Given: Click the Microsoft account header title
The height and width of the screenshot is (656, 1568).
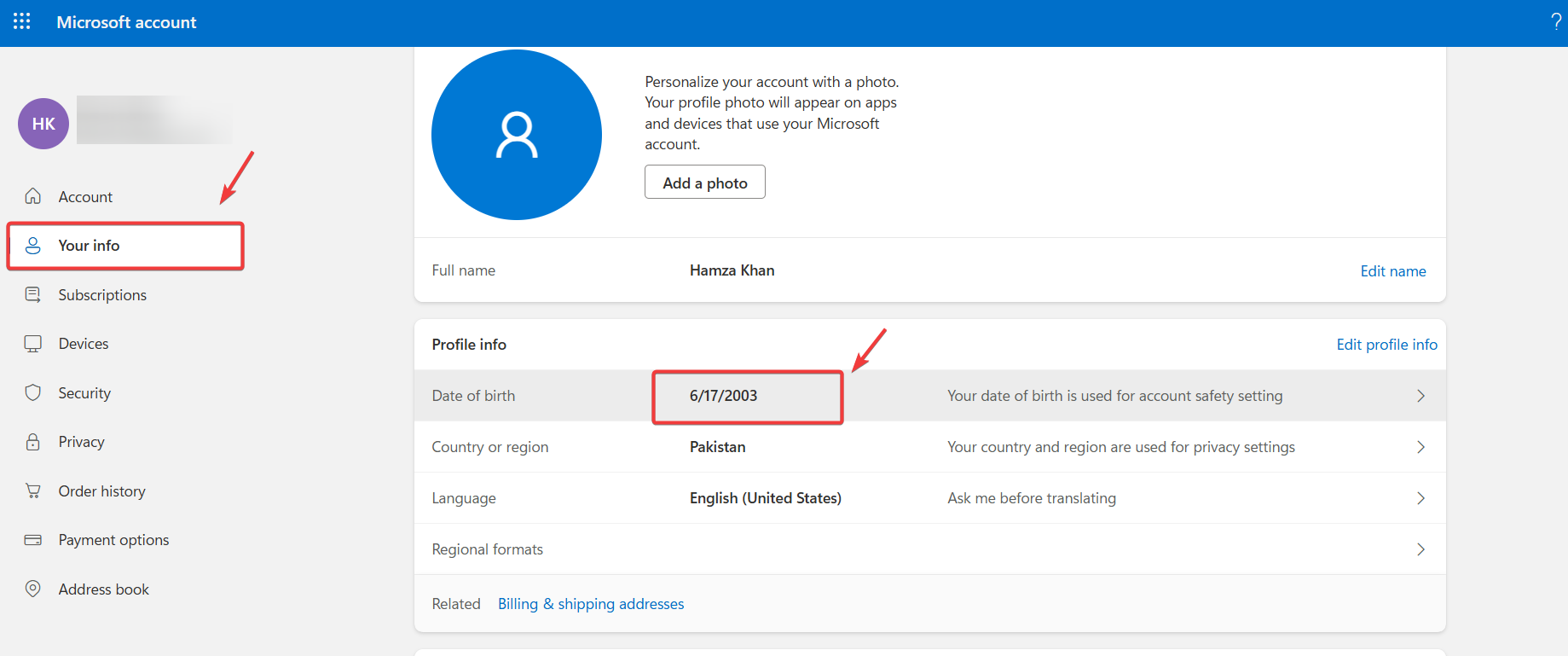Looking at the screenshot, I should 126,22.
